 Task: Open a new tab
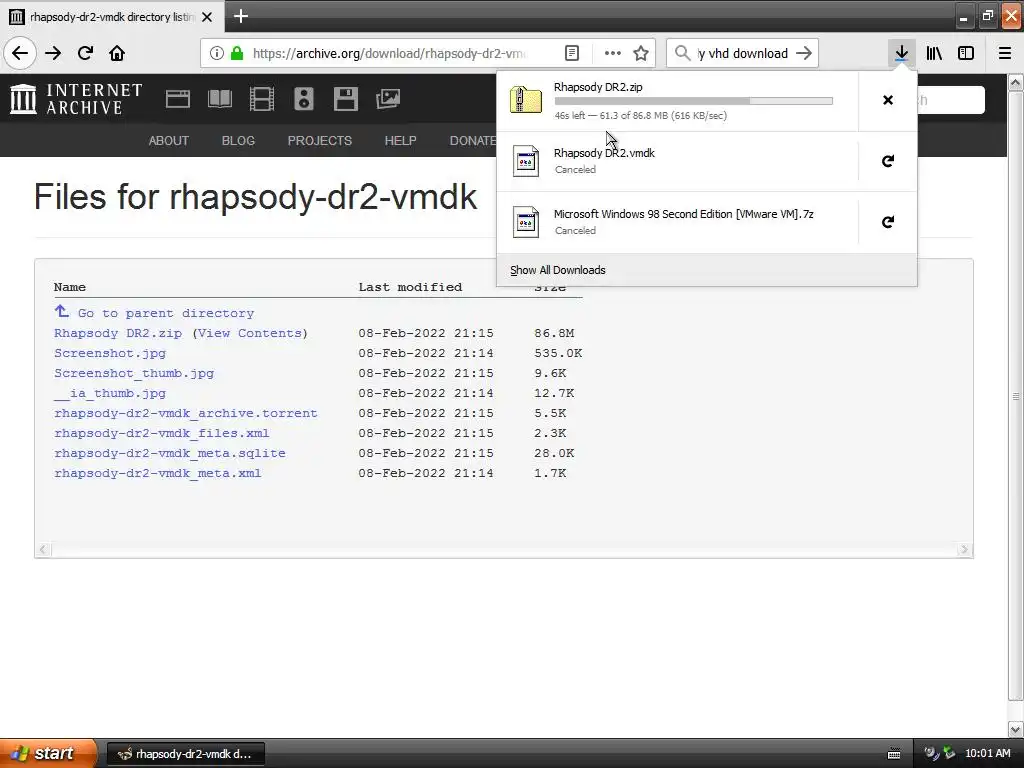point(240,16)
